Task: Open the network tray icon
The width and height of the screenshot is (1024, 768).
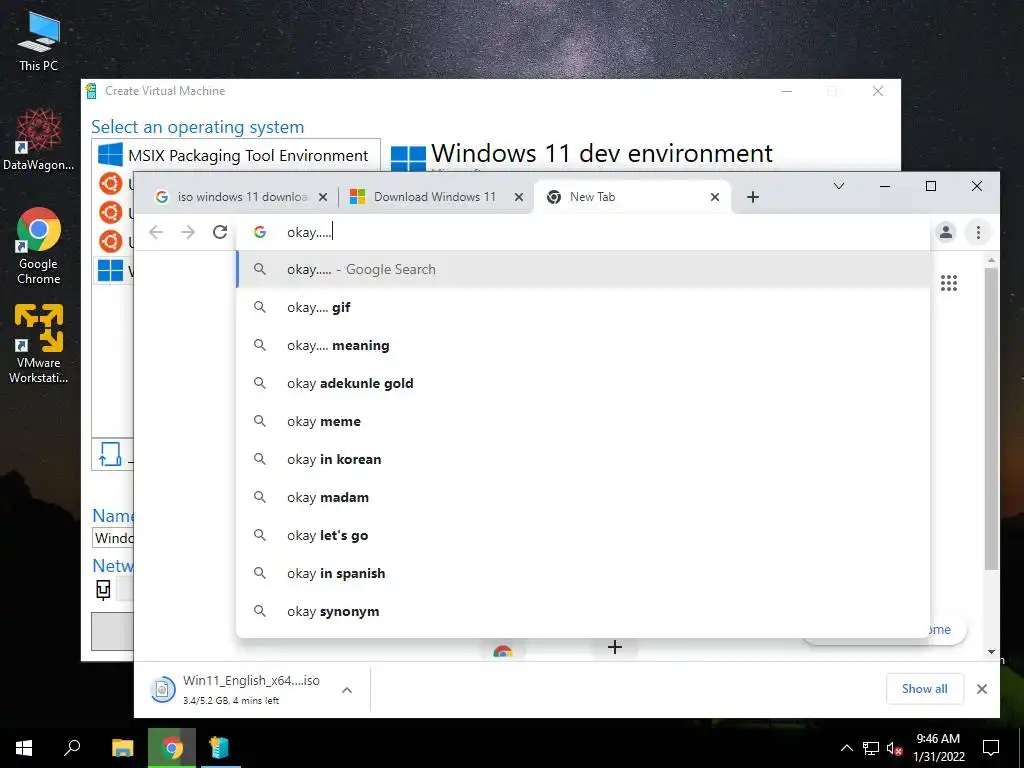Action: tap(870, 748)
